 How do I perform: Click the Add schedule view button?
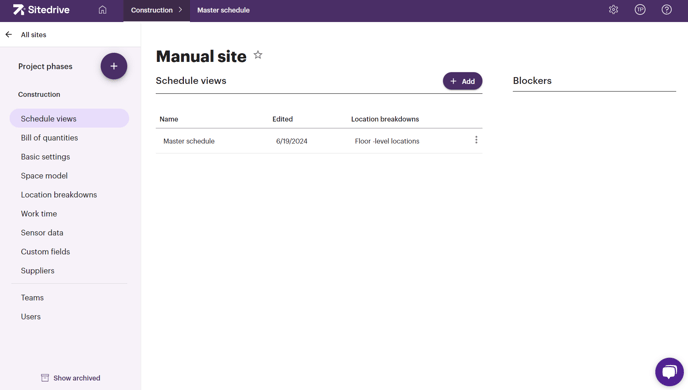[x=462, y=81]
